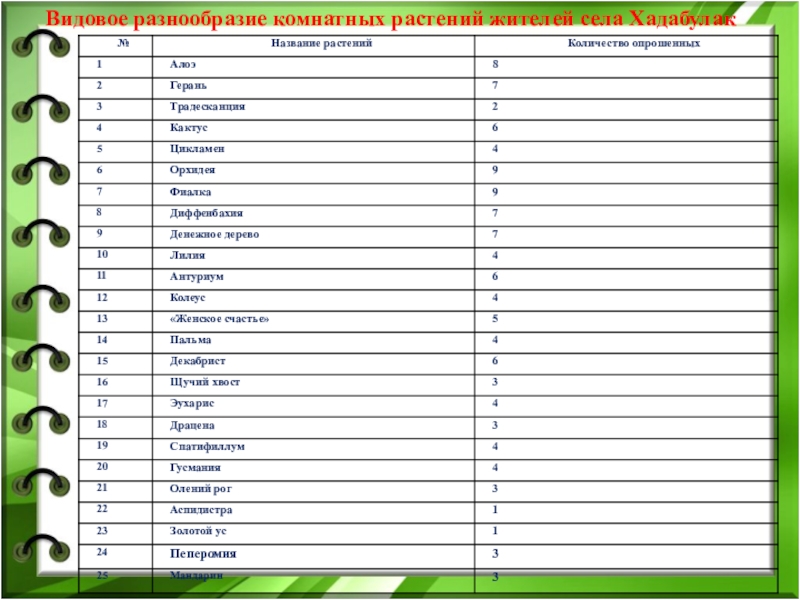Image resolution: width=800 pixels, height=600 pixels.
Task: Click the red slide title mentioning Хадабулак
Action: coord(391,19)
